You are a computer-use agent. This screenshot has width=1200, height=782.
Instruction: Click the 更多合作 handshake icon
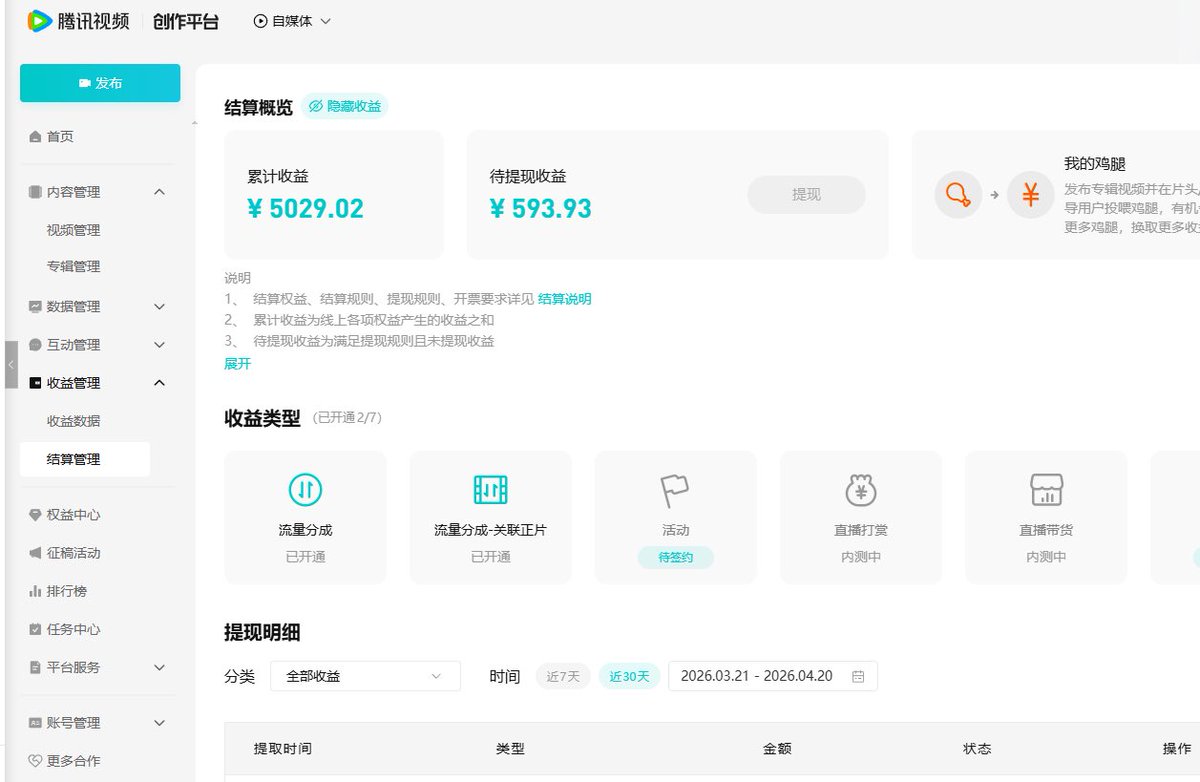point(35,761)
